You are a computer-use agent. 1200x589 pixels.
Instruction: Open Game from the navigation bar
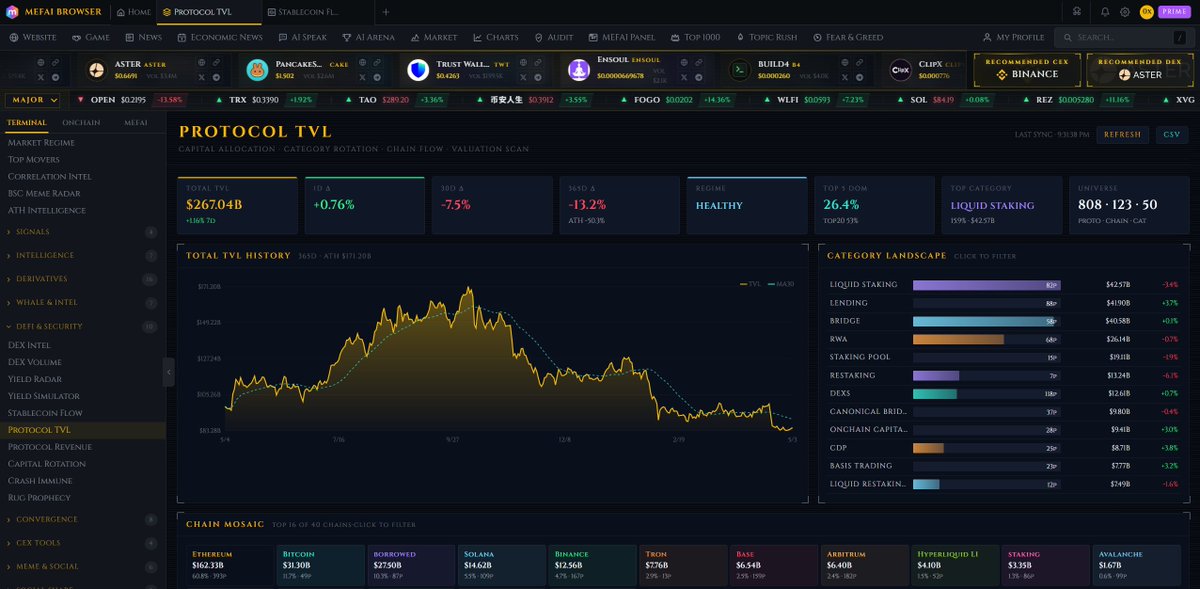tap(91, 37)
